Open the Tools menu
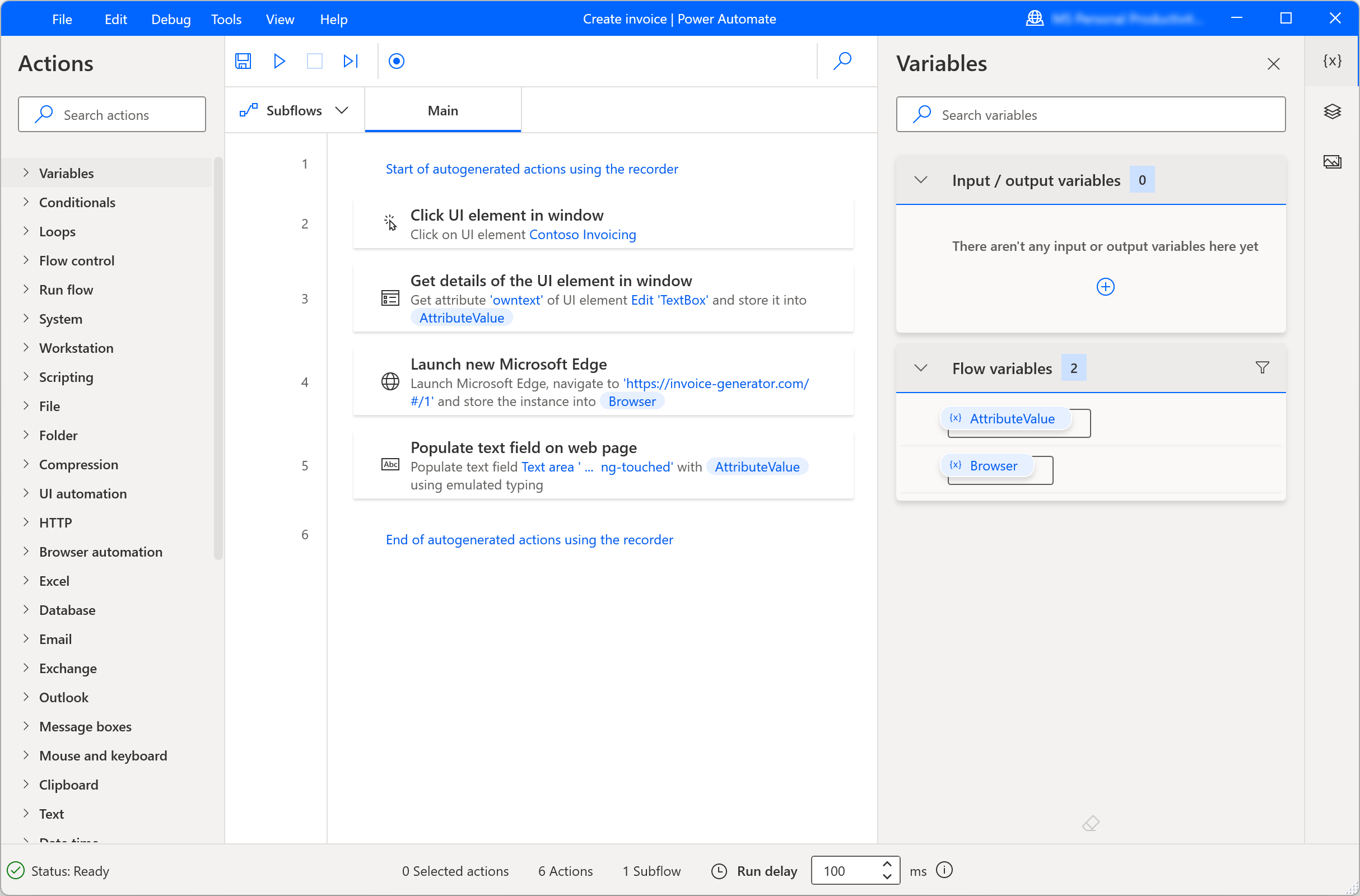The height and width of the screenshot is (896, 1360). click(x=225, y=19)
